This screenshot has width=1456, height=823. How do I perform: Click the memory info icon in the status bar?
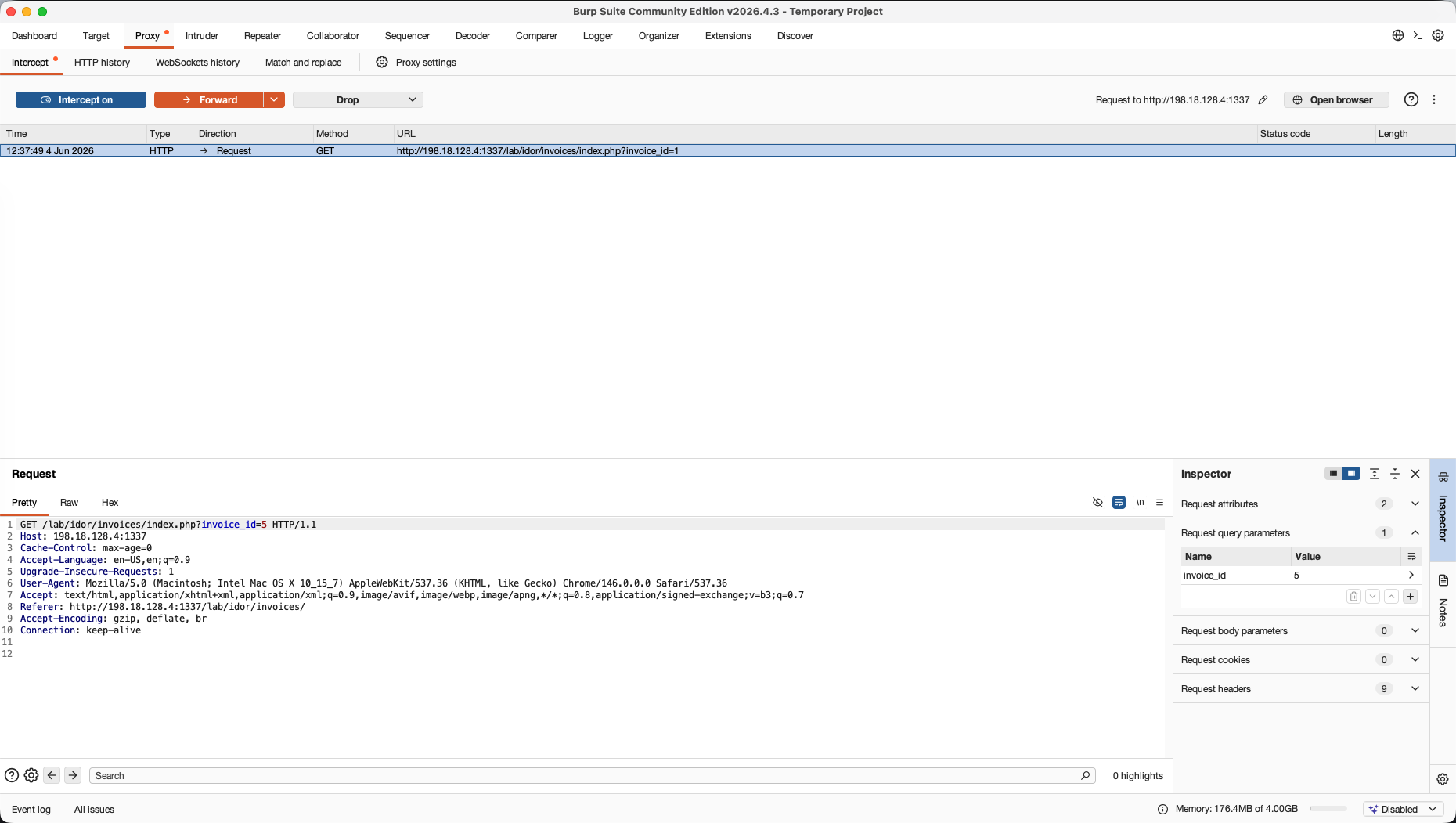point(1162,809)
